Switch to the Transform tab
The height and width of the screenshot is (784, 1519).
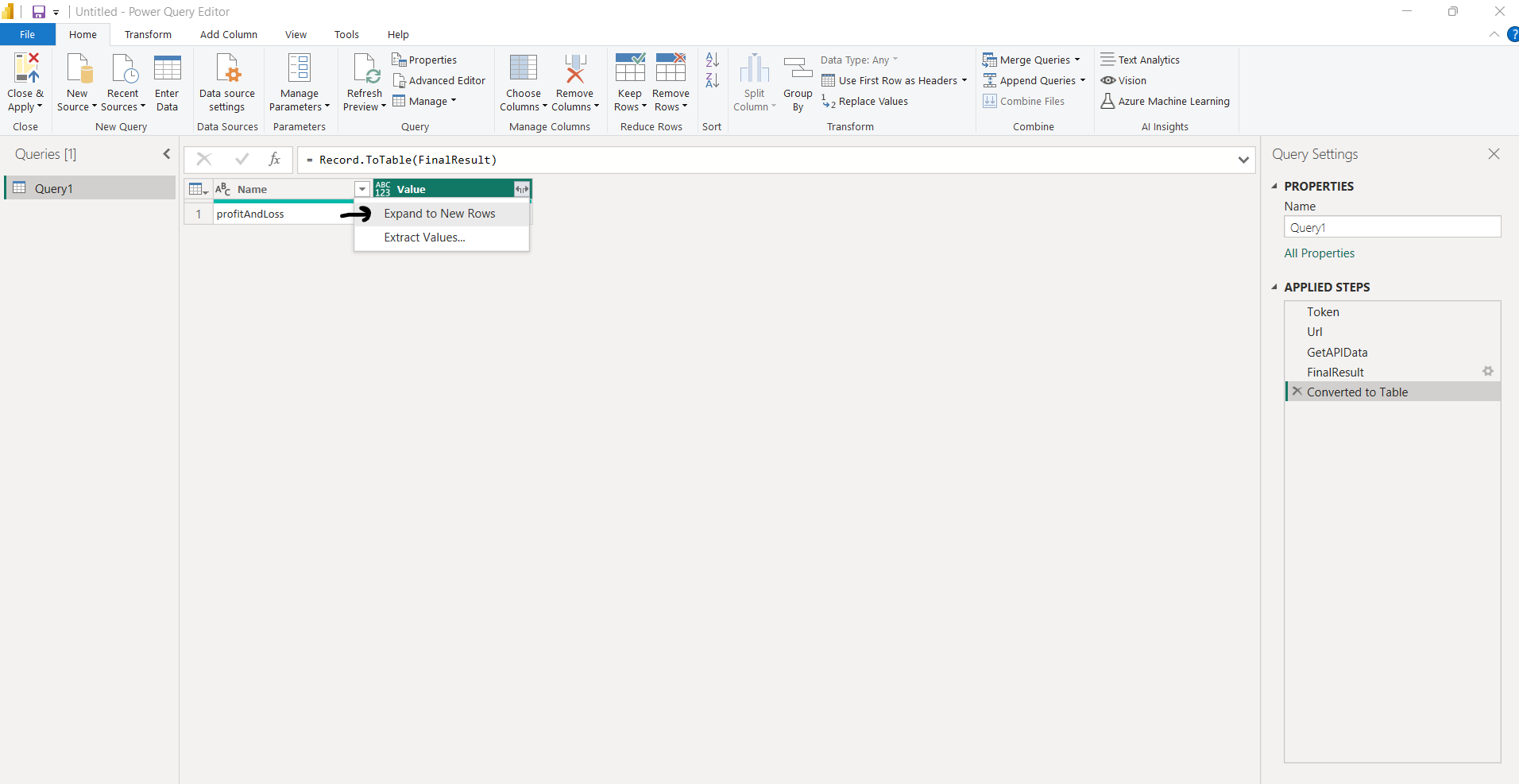148,34
